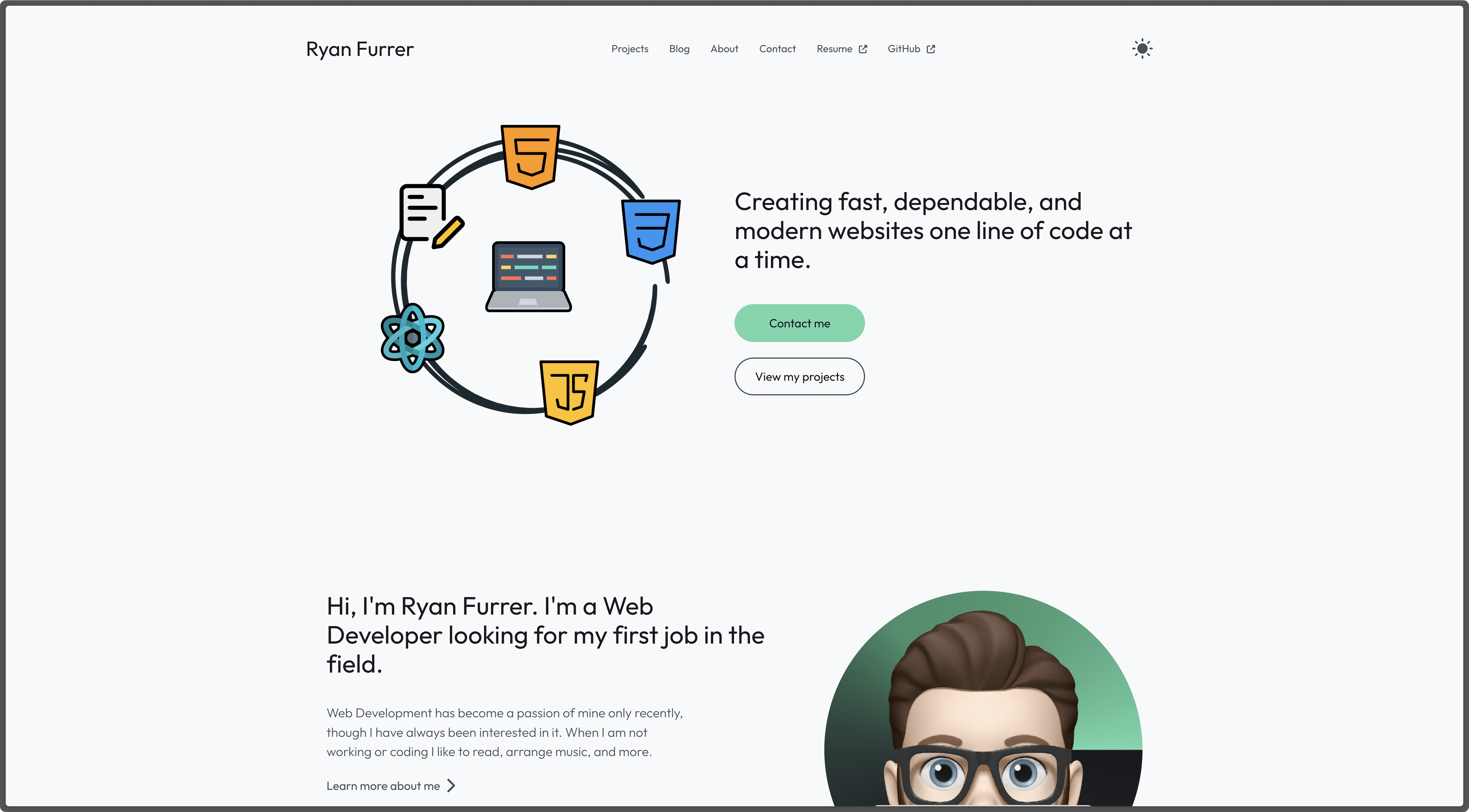Image resolution: width=1469 pixels, height=812 pixels.
Task: Click the external link icon beside GitHub
Action: tap(931, 49)
